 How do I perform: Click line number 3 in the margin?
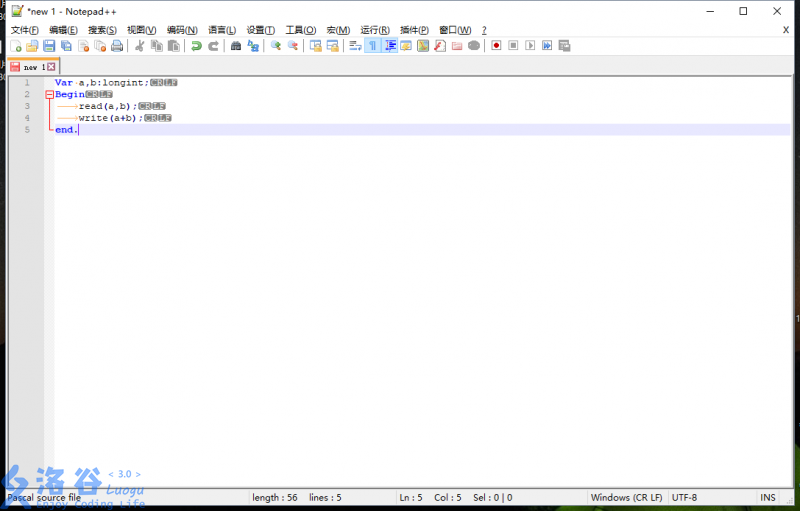(27, 106)
